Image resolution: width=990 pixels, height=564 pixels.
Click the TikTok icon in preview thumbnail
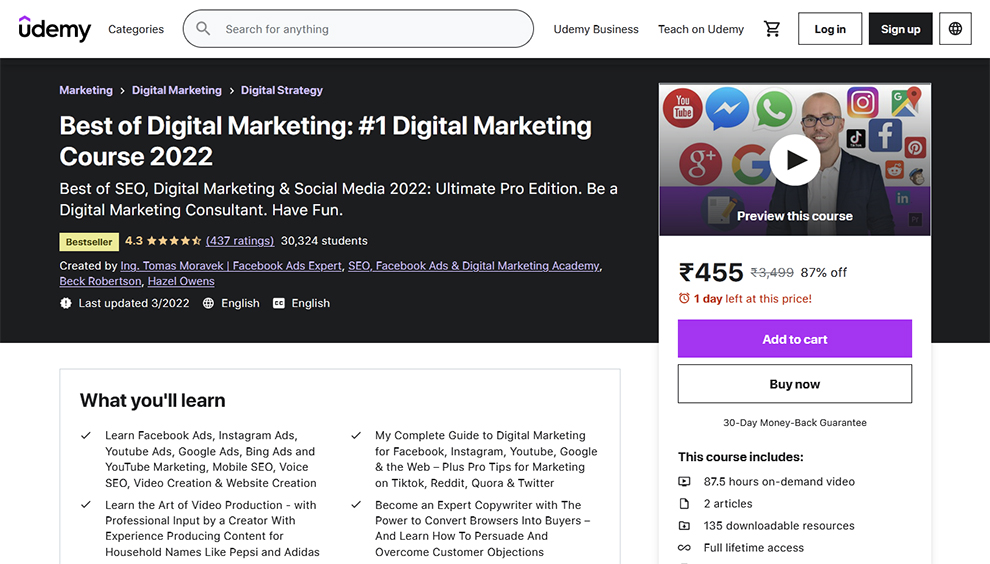point(856,138)
